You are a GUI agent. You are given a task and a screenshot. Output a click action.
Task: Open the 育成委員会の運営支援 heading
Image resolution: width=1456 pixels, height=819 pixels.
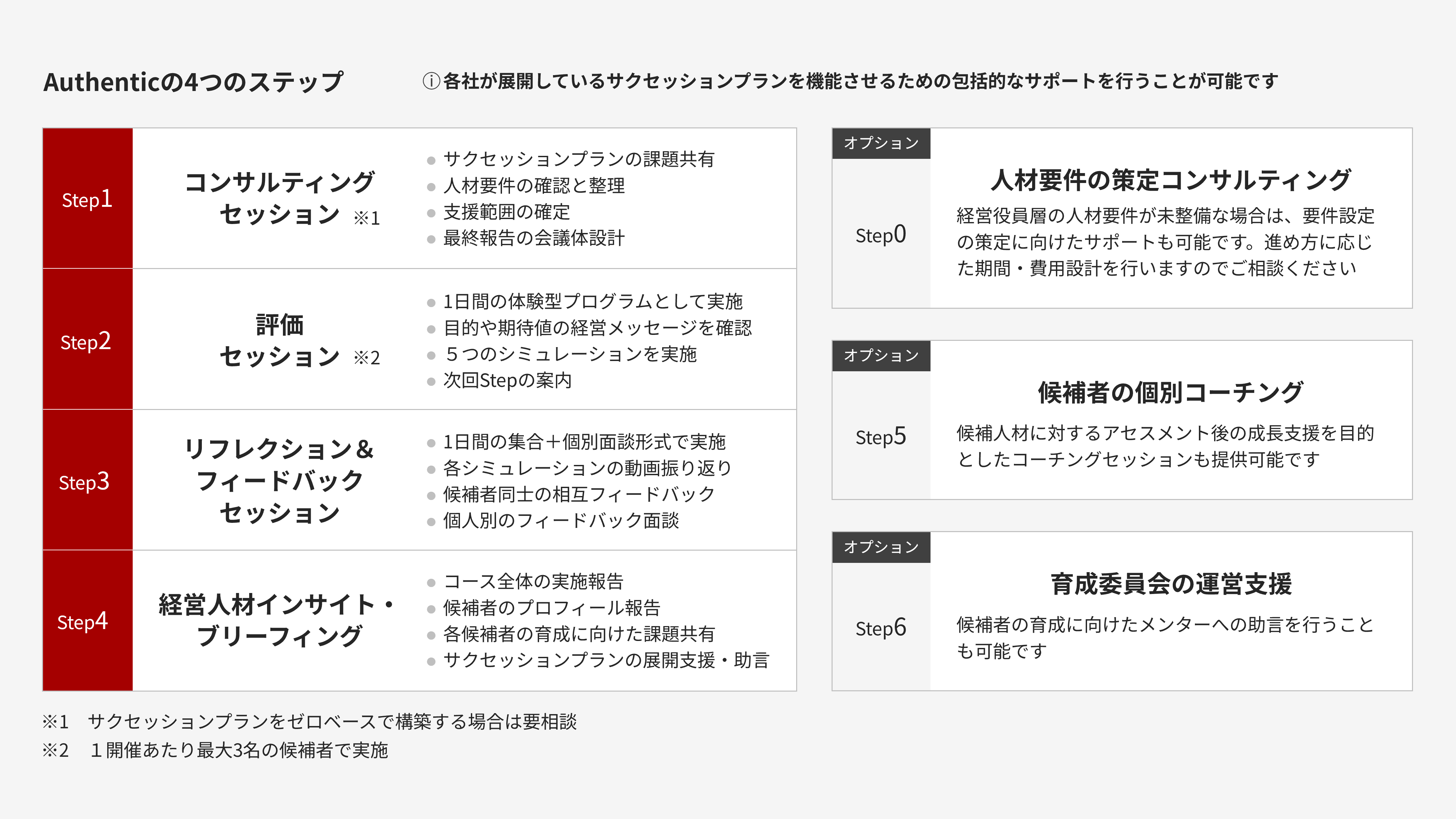click(1170, 584)
